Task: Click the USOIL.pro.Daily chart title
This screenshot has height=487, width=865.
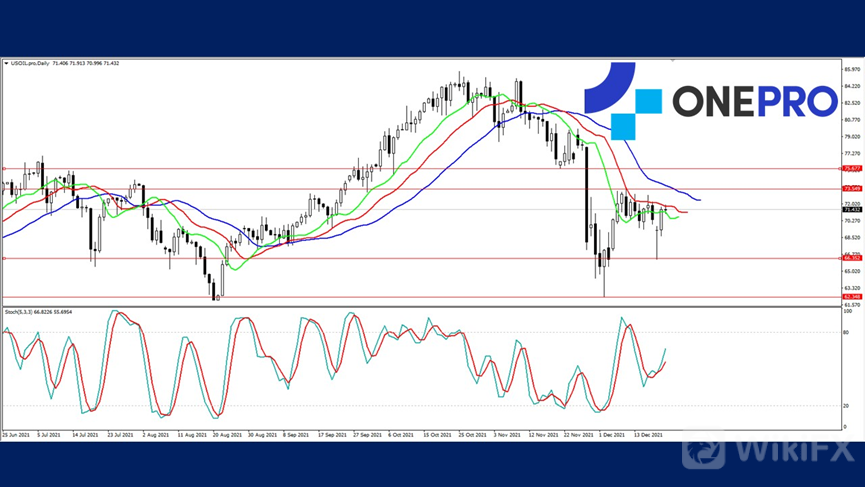Action: click(x=32, y=63)
